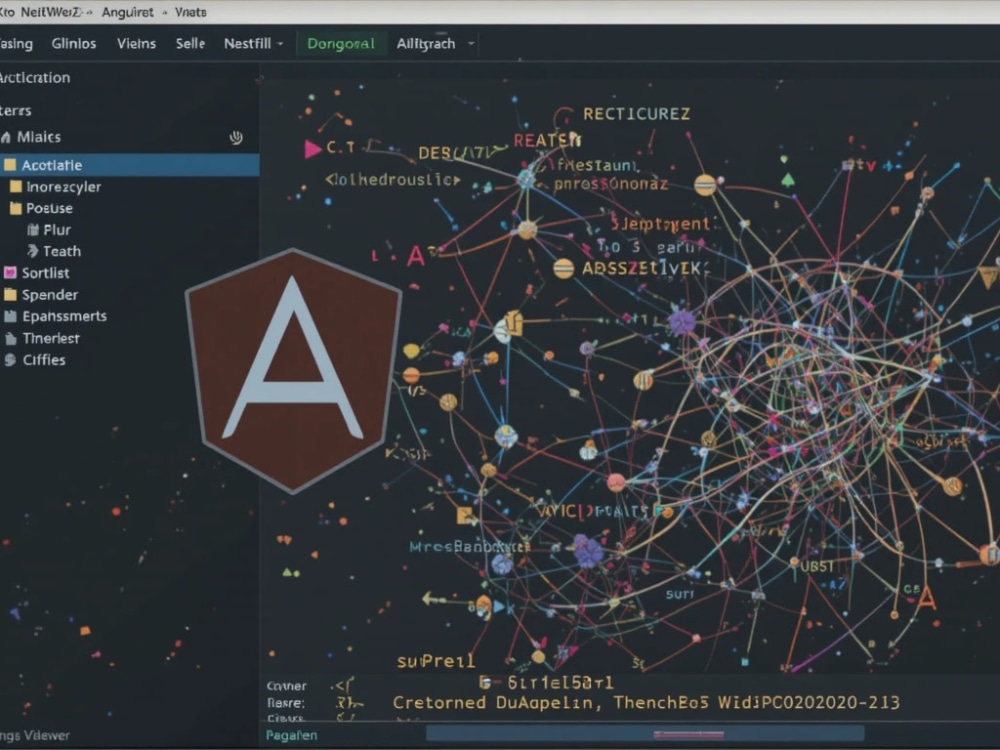Select the Poeuse entry
Image resolution: width=1000 pixels, height=750 pixels.
pos(49,209)
